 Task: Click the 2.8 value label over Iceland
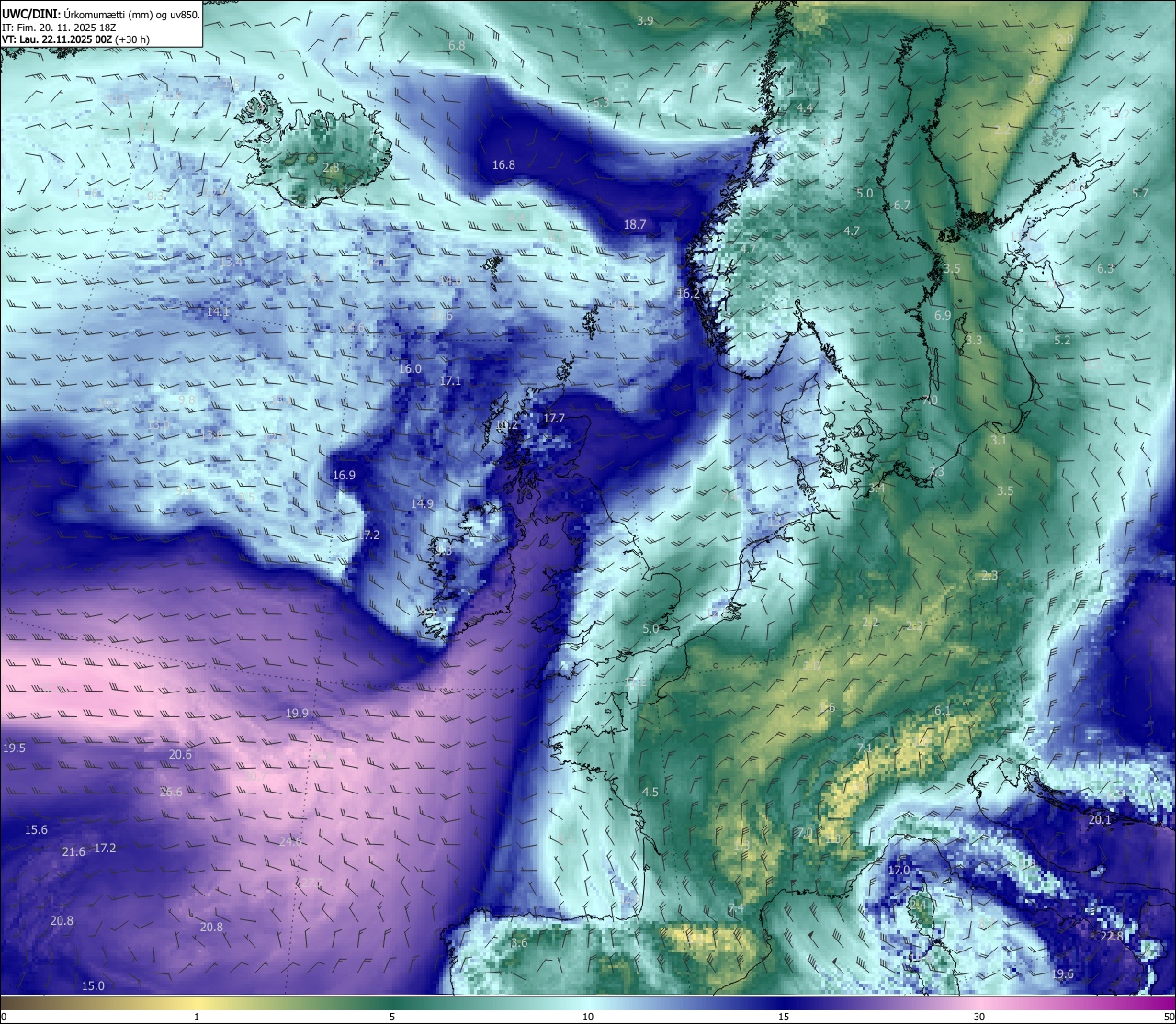pyautogui.click(x=332, y=168)
